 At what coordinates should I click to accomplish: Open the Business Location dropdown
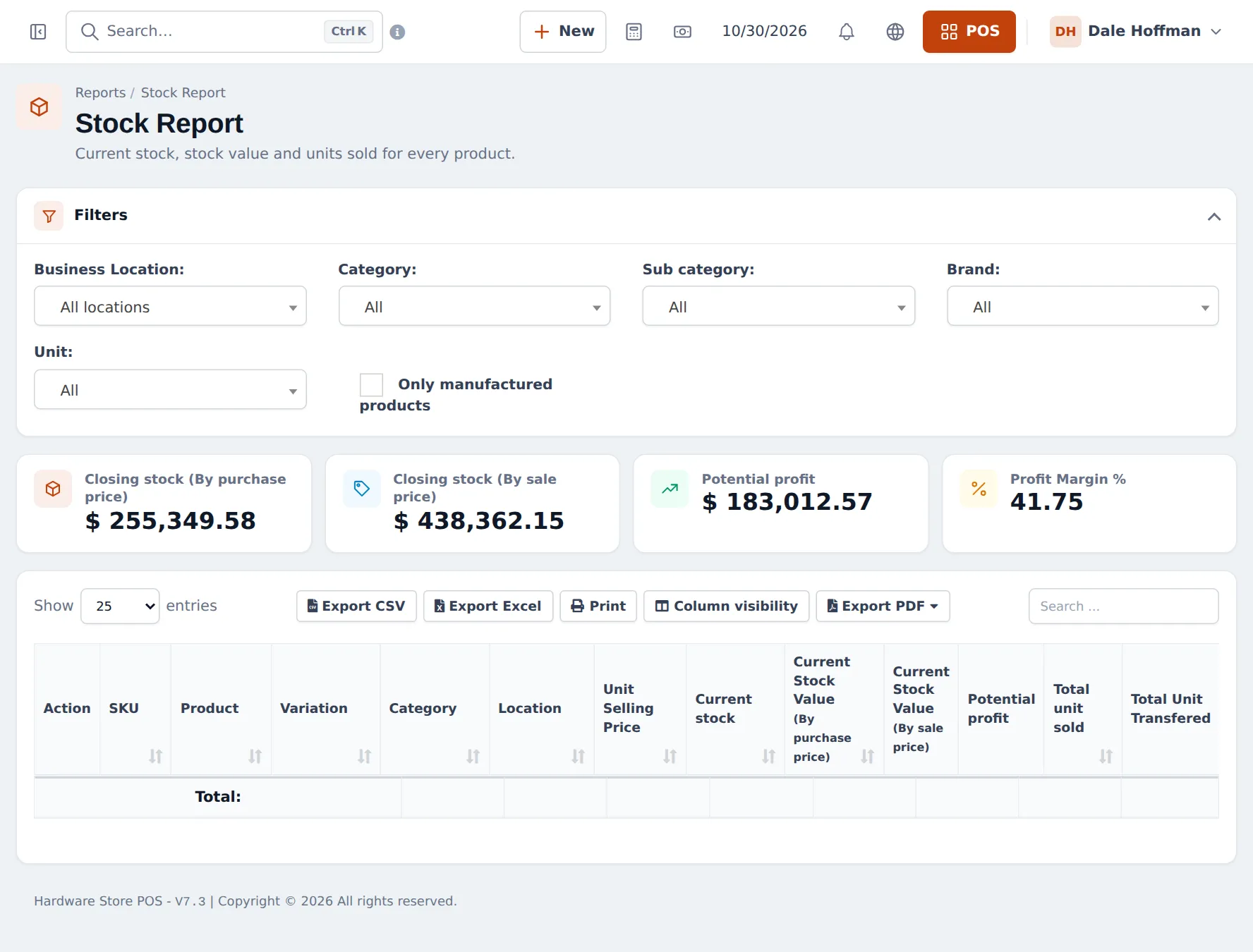(170, 306)
